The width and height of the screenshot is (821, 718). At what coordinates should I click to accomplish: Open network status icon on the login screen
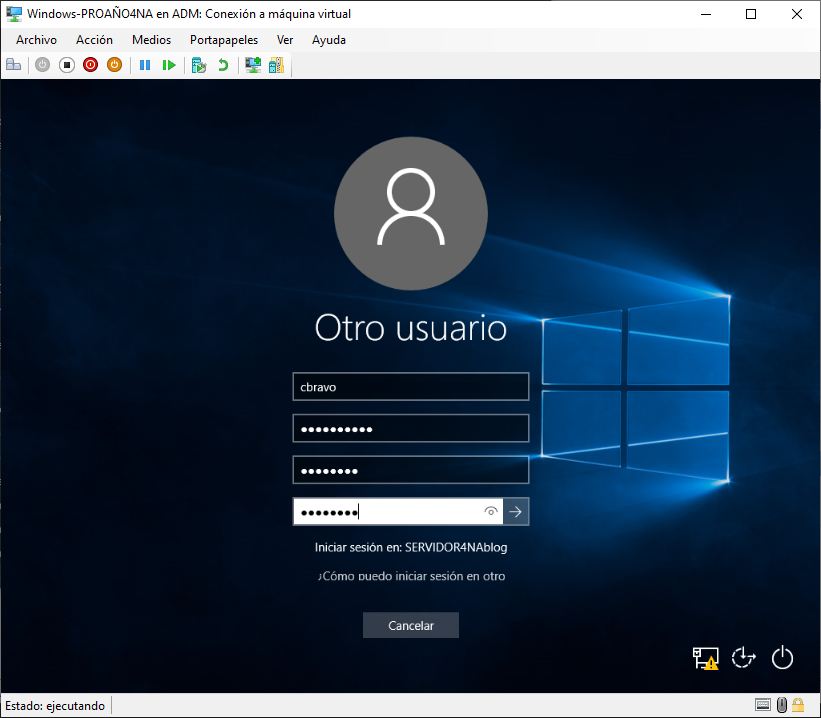coord(704,658)
